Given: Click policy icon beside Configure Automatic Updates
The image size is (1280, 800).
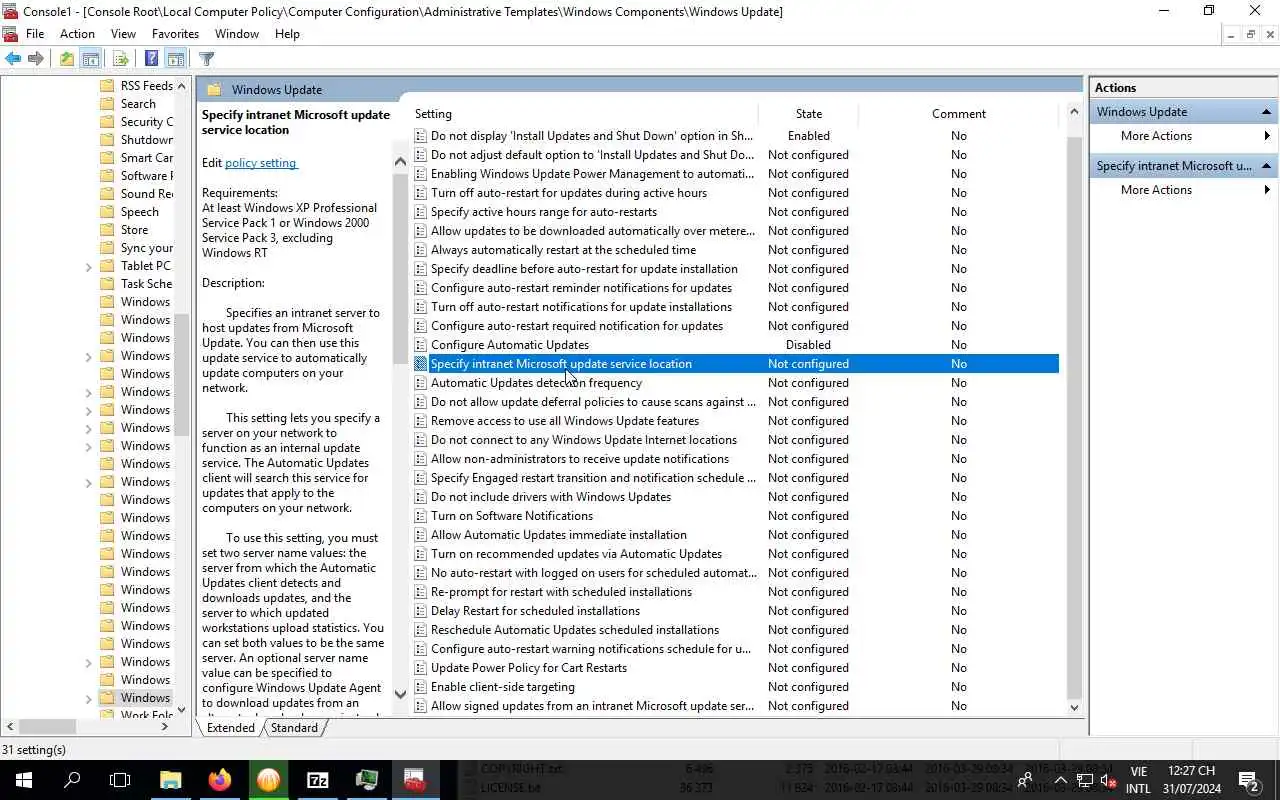Looking at the screenshot, I should coord(421,345).
